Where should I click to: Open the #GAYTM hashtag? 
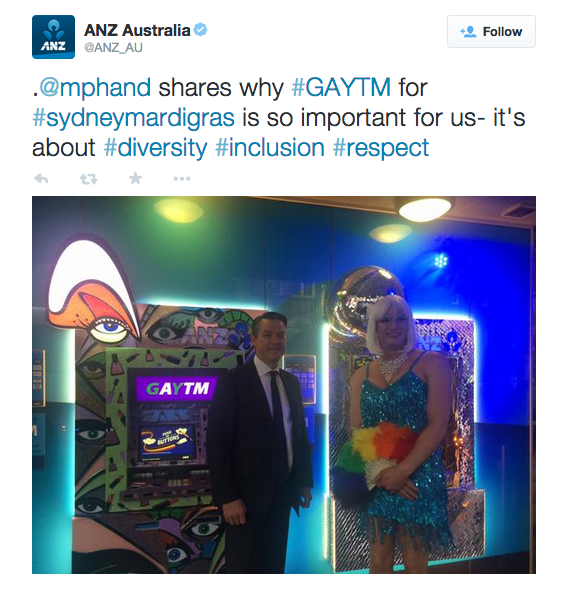pyautogui.click(x=341, y=87)
